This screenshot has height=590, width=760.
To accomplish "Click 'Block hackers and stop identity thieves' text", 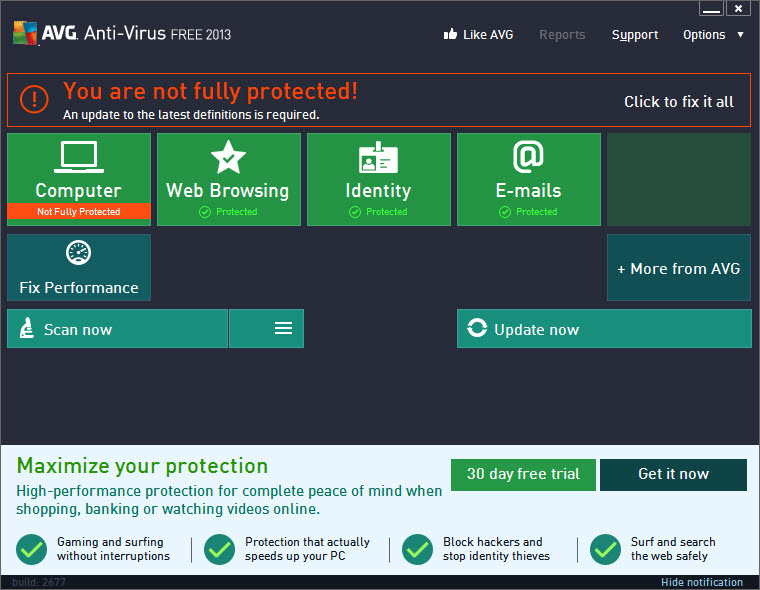I will coord(496,549).
